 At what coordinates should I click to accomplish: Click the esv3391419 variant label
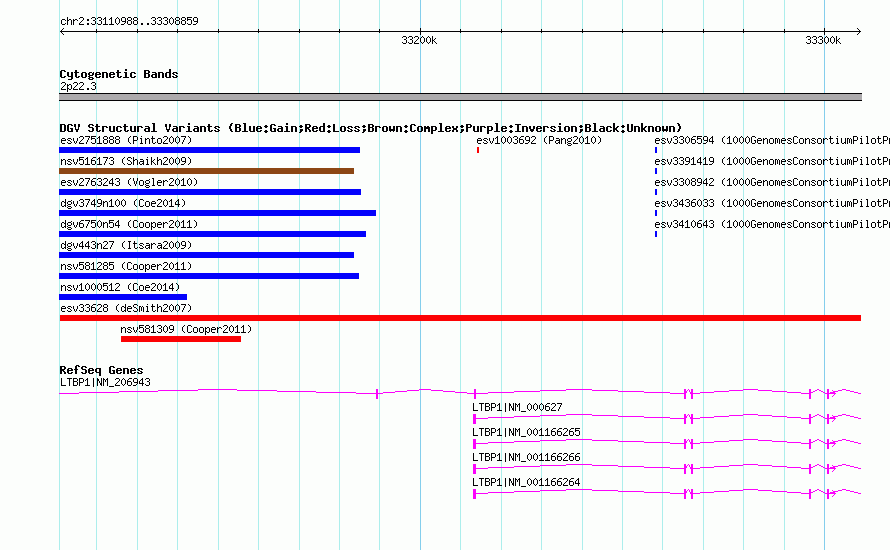tap(772, 161)
